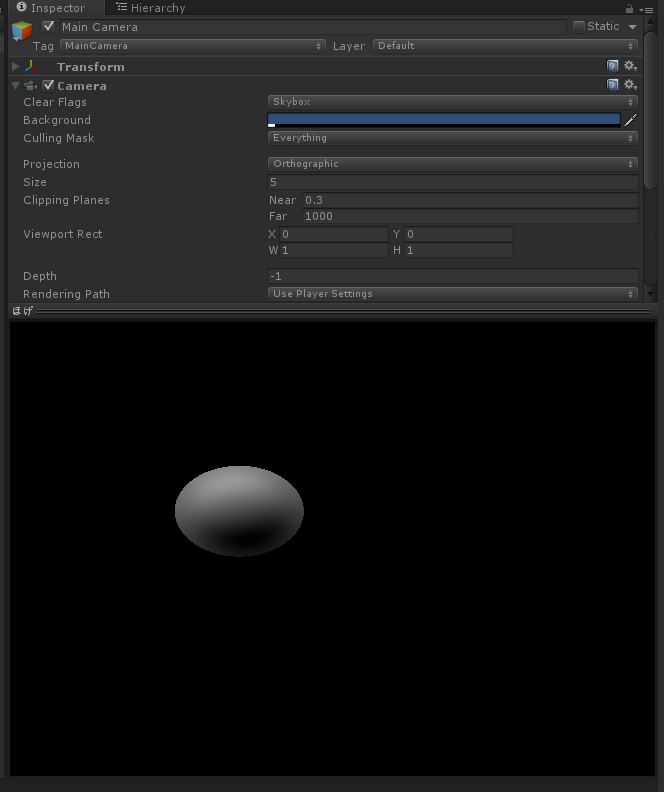Click the Camera component title
The width and height of the screenshot is (664, 792).
click(x=82, y=86)
